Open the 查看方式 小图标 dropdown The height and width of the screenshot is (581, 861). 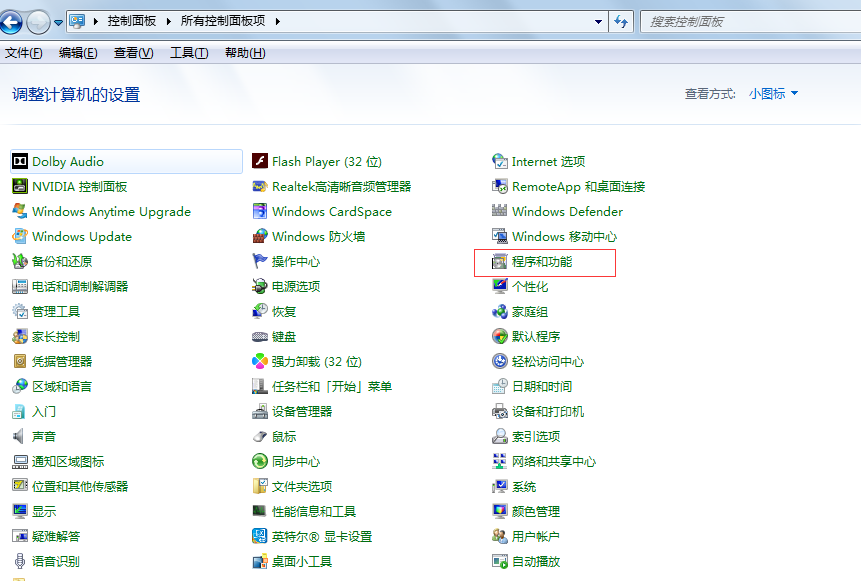coord(773,94)
